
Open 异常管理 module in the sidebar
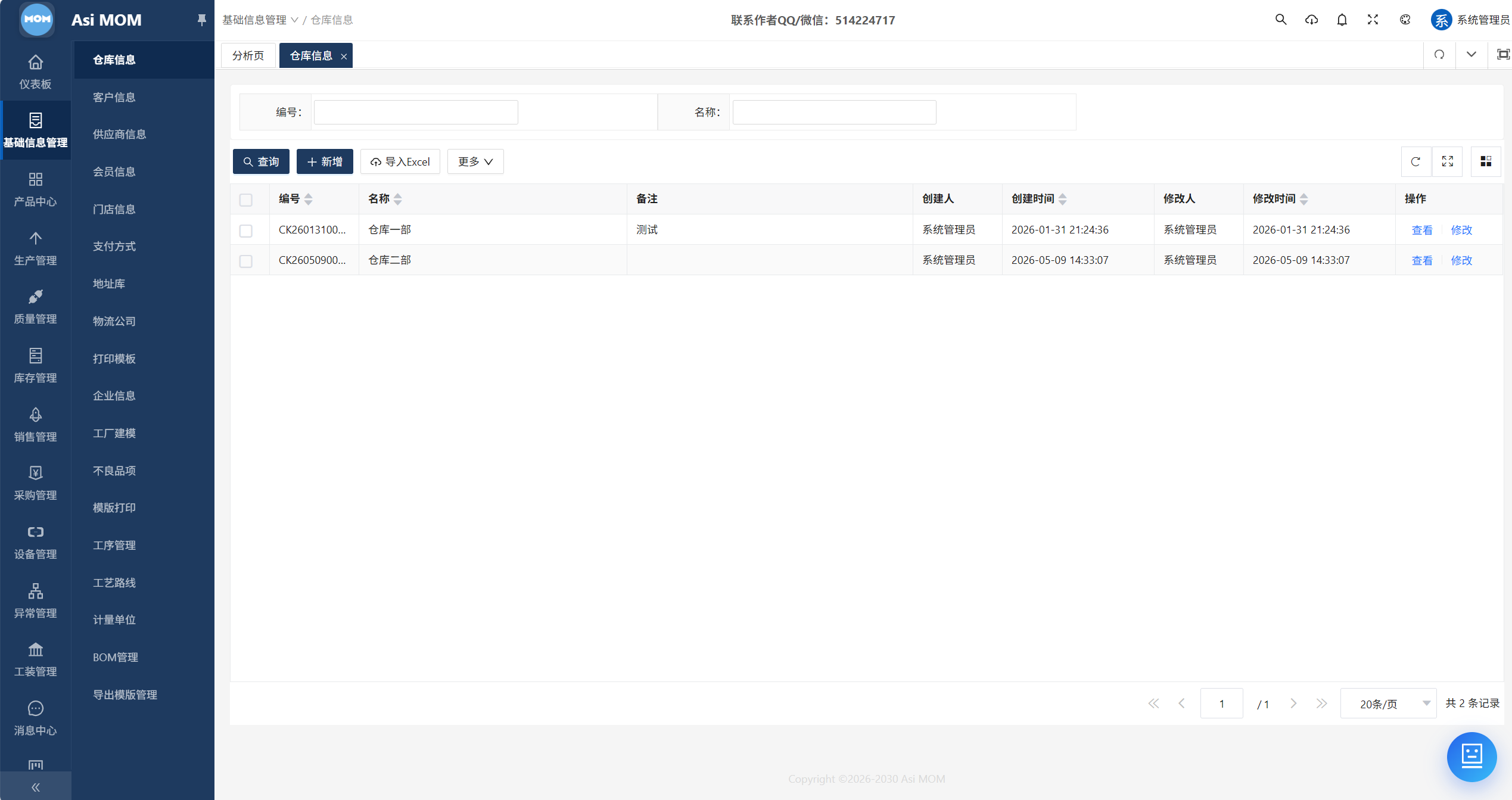point(35,600)
